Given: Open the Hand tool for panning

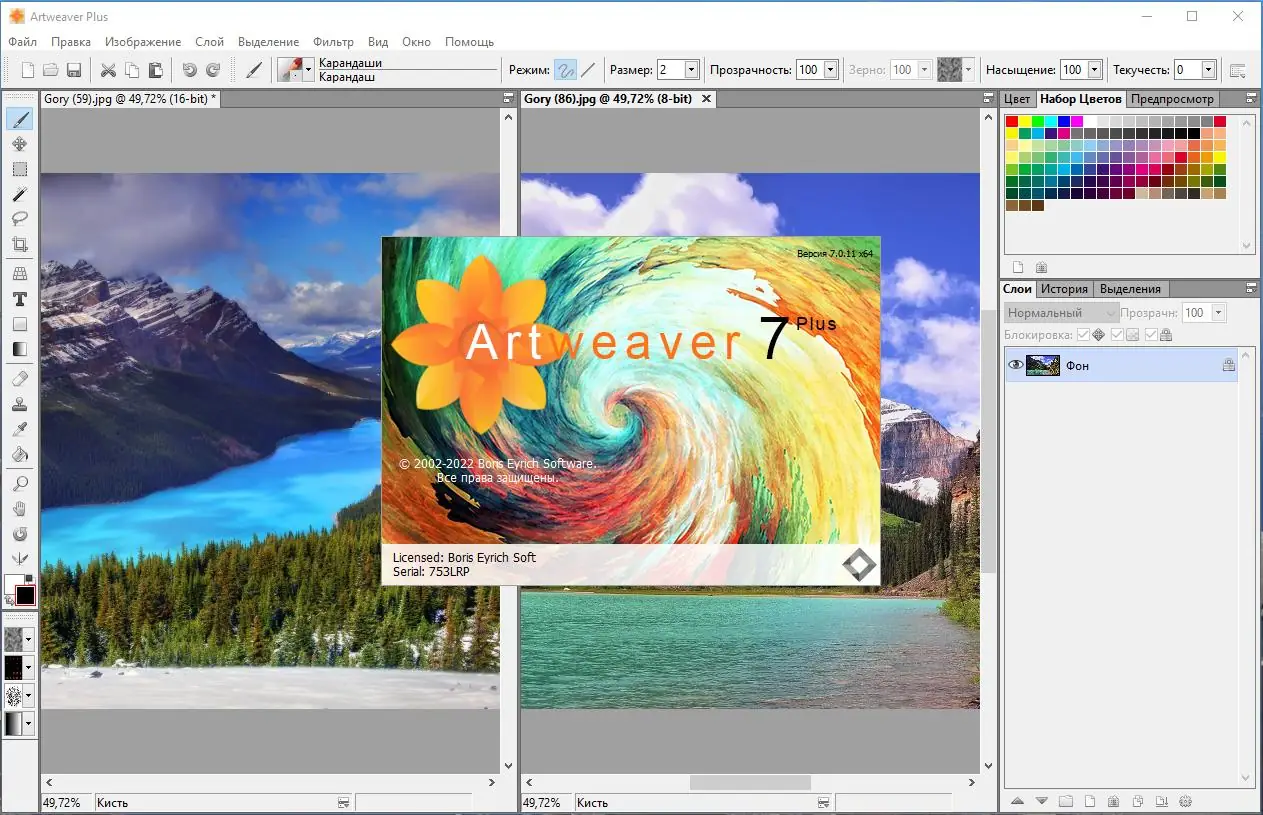Looking at the screenshot, I should 20,508.
